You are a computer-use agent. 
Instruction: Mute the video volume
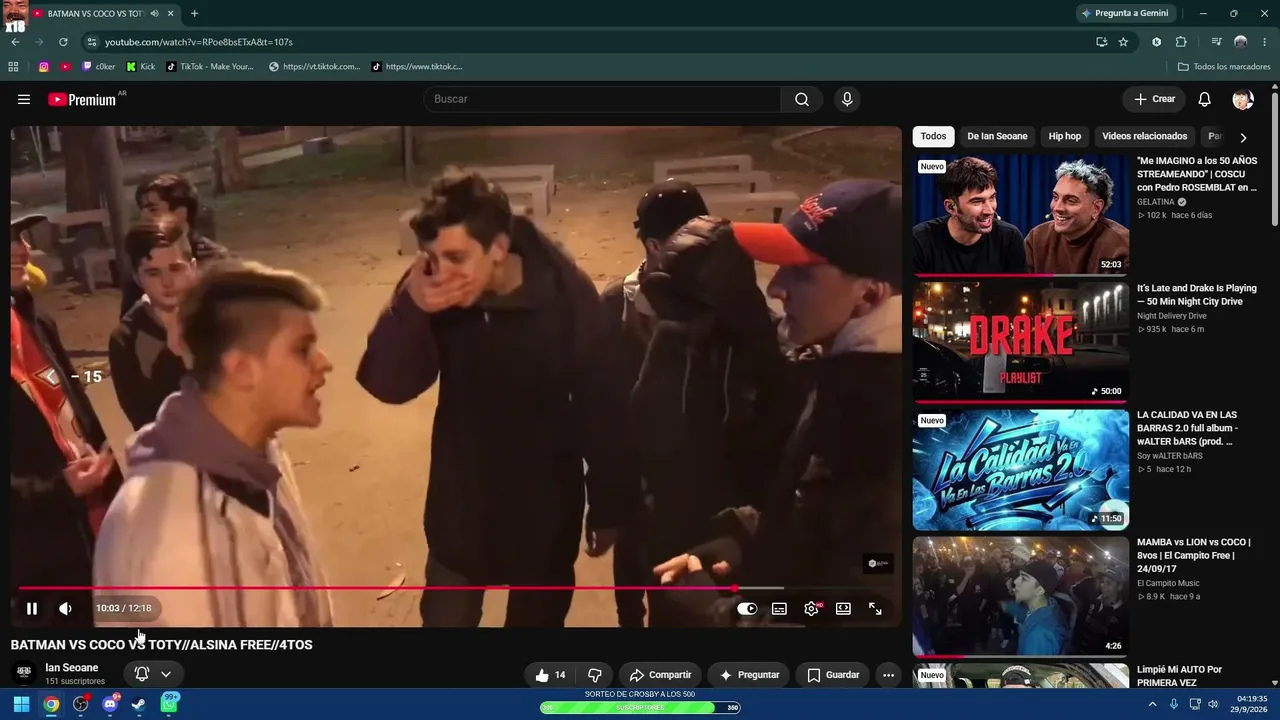click(x=65, y=608)
